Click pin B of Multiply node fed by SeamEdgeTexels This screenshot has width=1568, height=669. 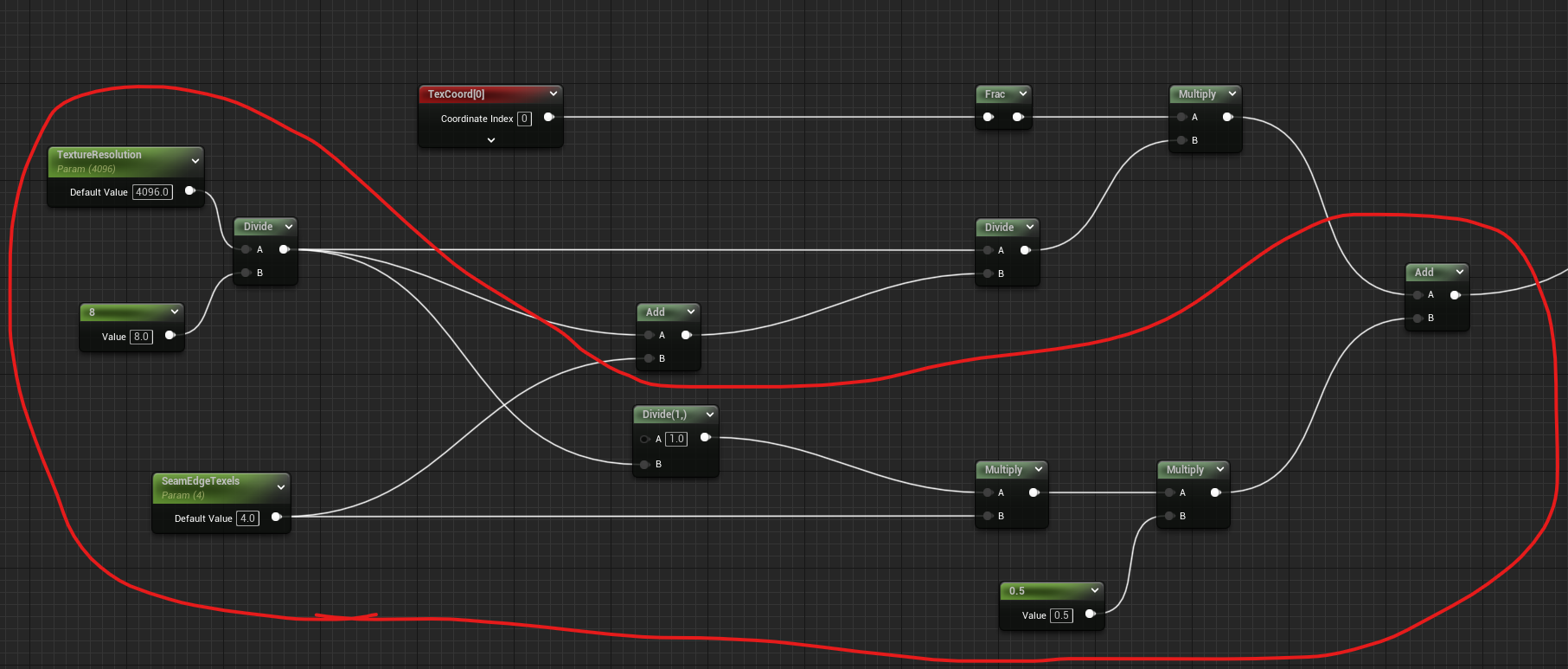click(988, 516)
